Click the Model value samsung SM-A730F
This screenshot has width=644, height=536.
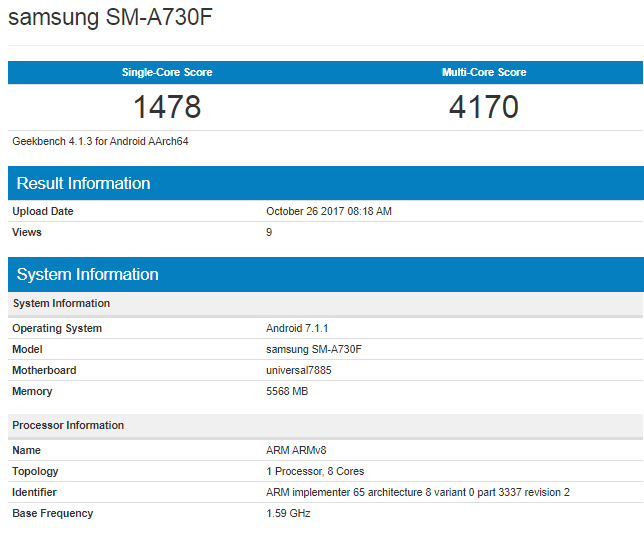tap(313, 349)
